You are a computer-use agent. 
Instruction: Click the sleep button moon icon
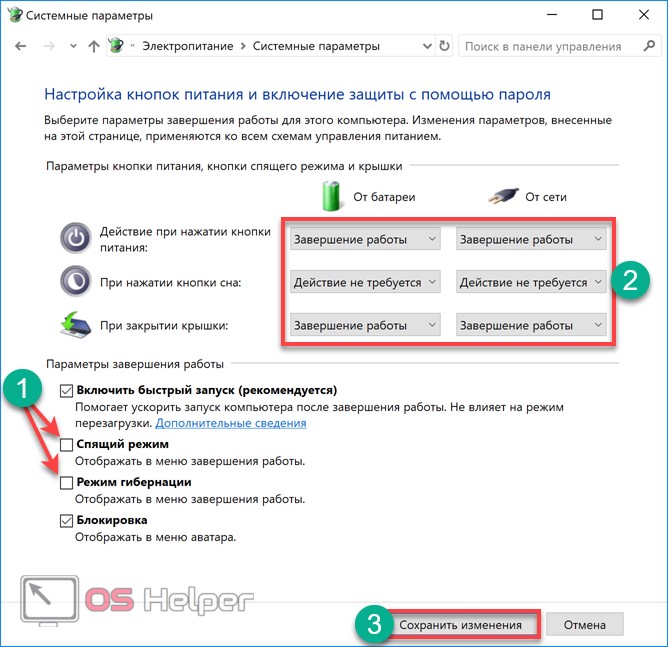(x=76, y=281)
